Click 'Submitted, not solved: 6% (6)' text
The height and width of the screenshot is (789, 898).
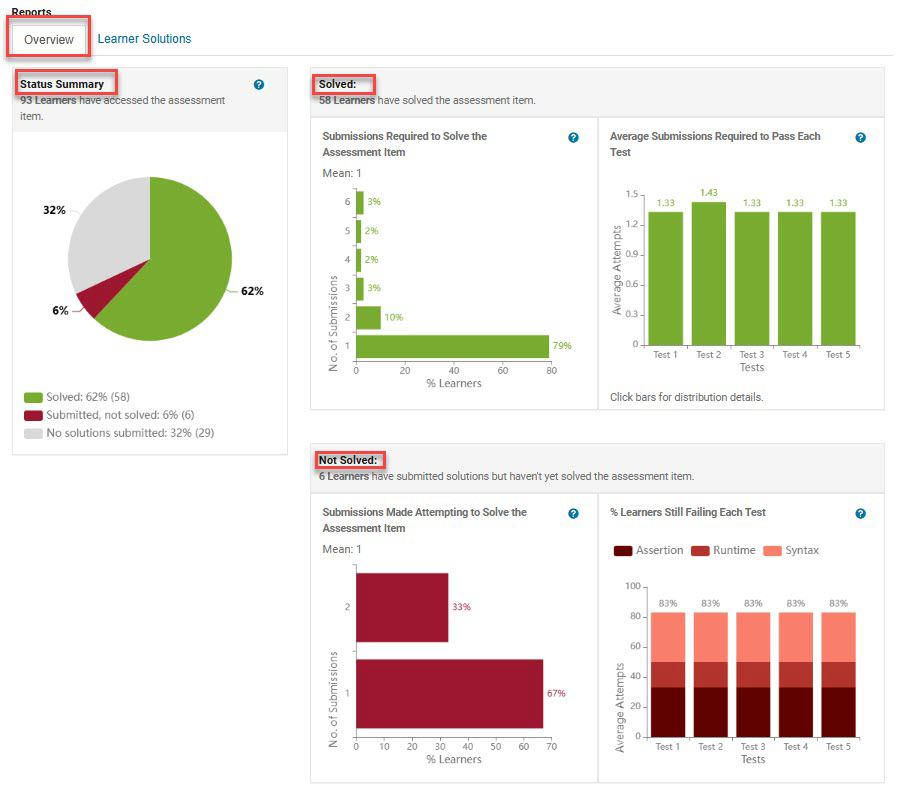point(120,415)
